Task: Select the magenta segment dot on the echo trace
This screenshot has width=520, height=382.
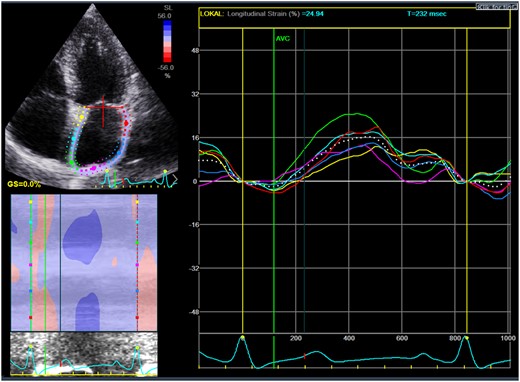Action: tap(93, 167)
